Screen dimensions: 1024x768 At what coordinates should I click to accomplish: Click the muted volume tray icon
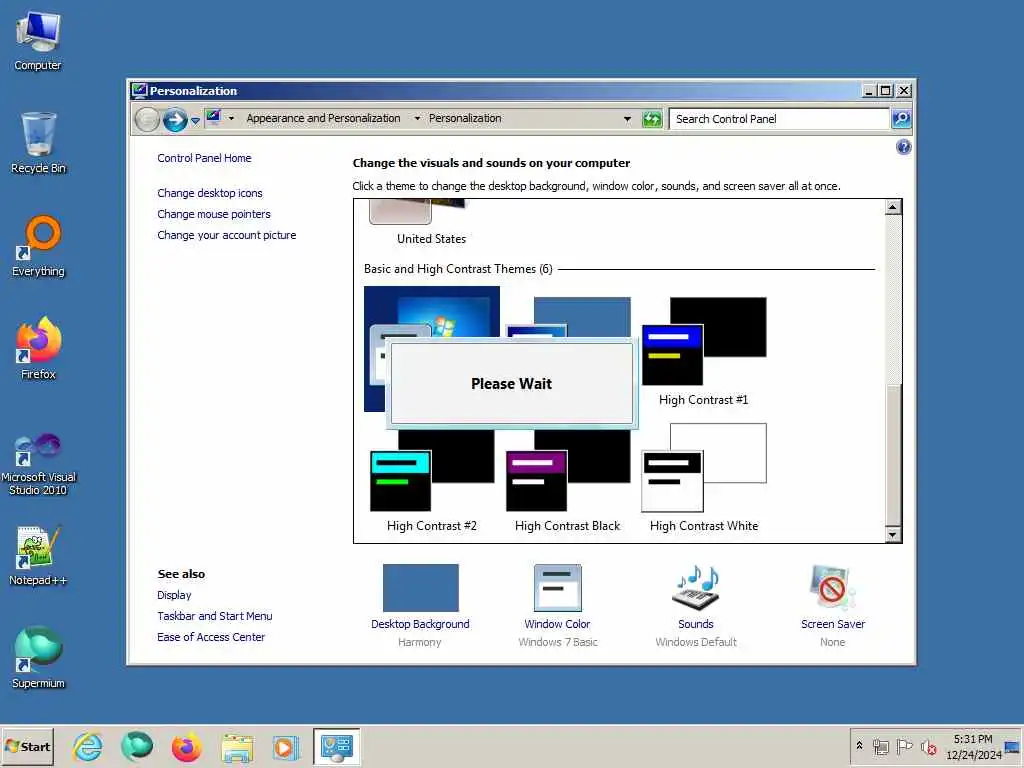(928, 746)
